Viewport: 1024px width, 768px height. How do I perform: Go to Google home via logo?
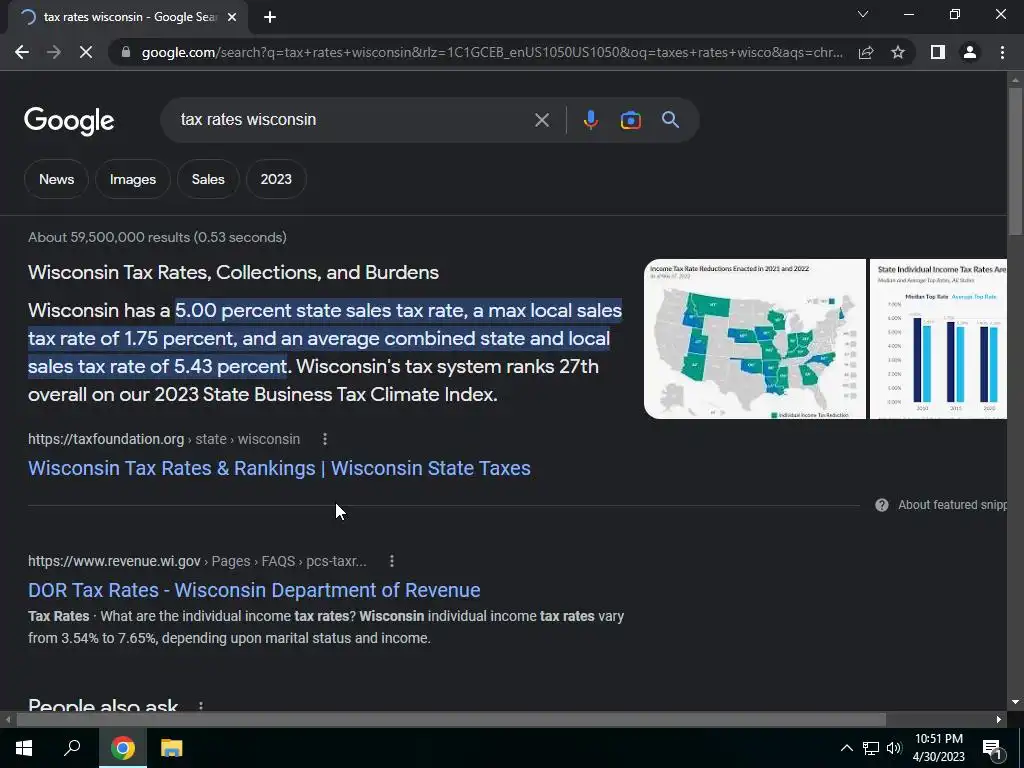(69, 121)
